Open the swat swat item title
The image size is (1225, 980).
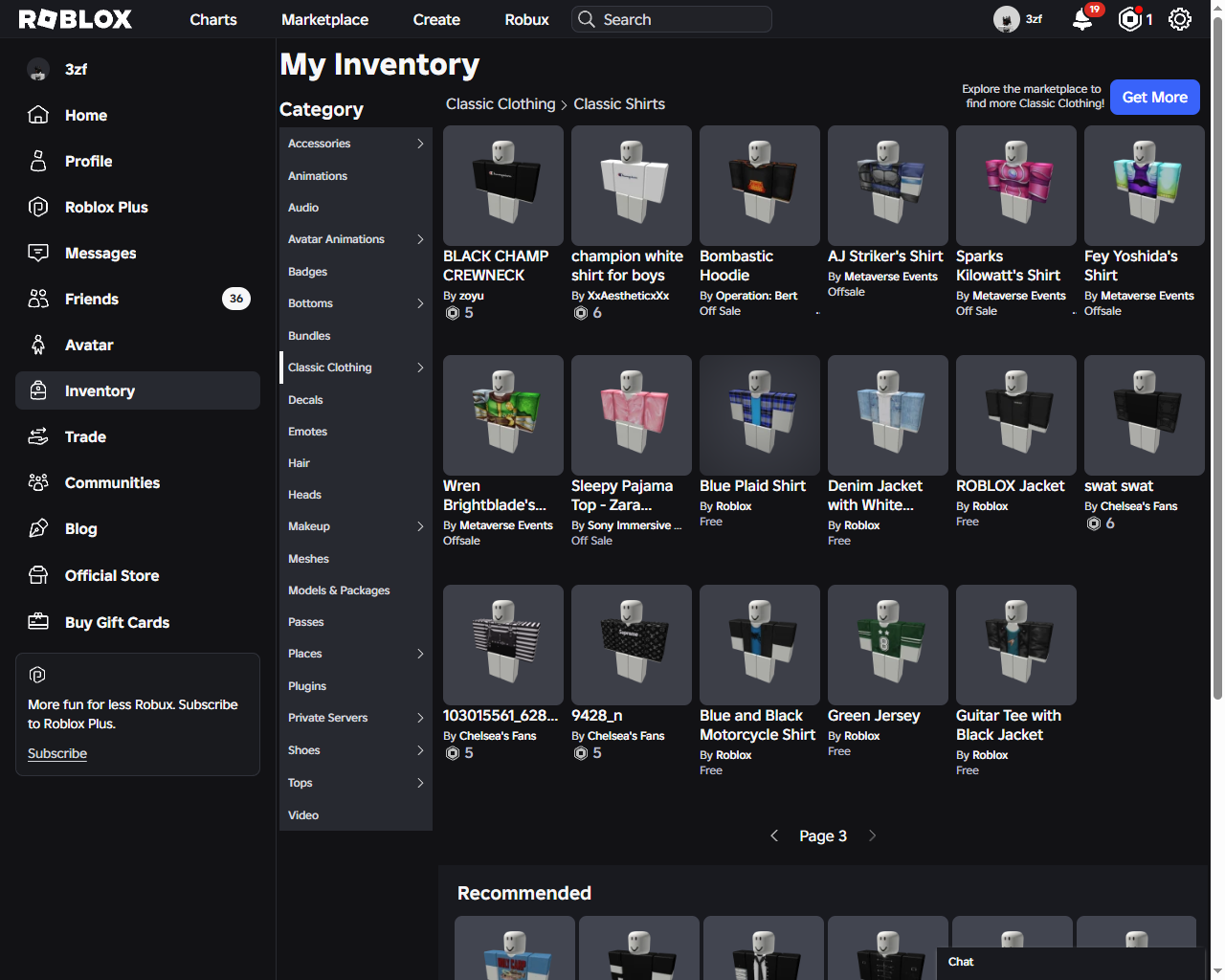pos(1119,486)
